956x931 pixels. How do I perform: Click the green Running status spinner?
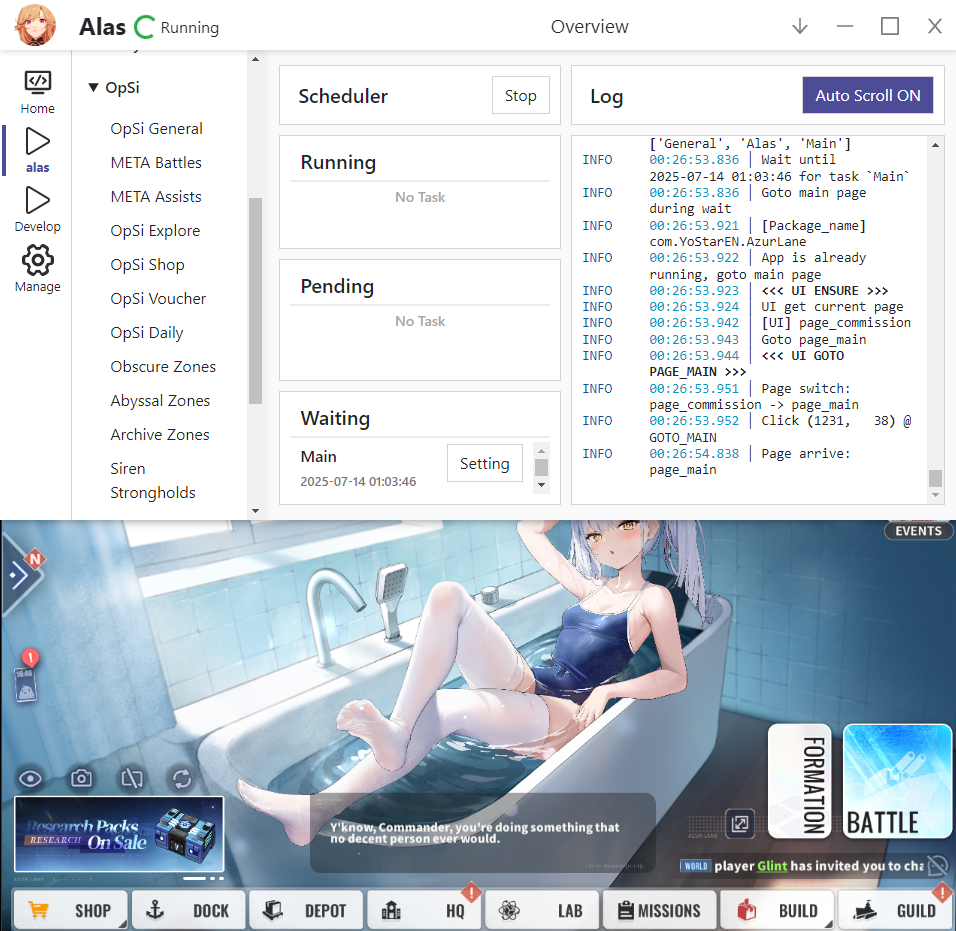click(x=144, y=27)
